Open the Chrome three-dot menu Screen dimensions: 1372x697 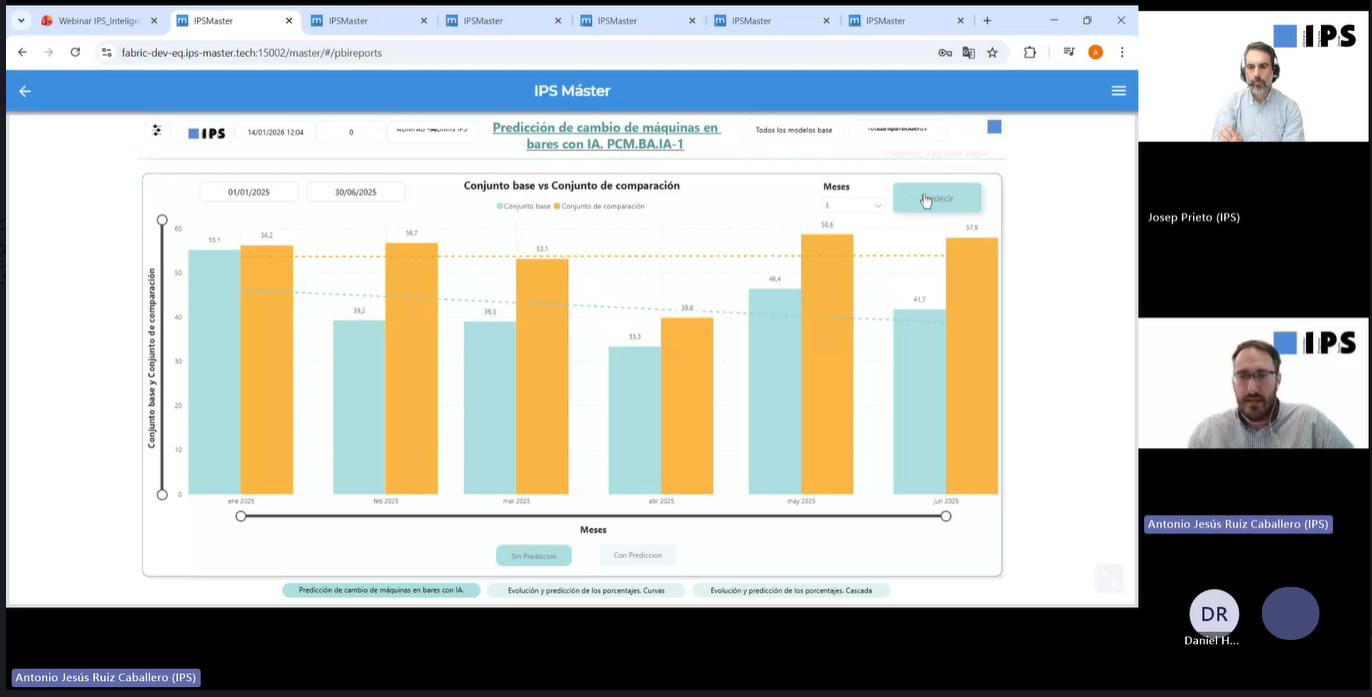[1122, 51]
